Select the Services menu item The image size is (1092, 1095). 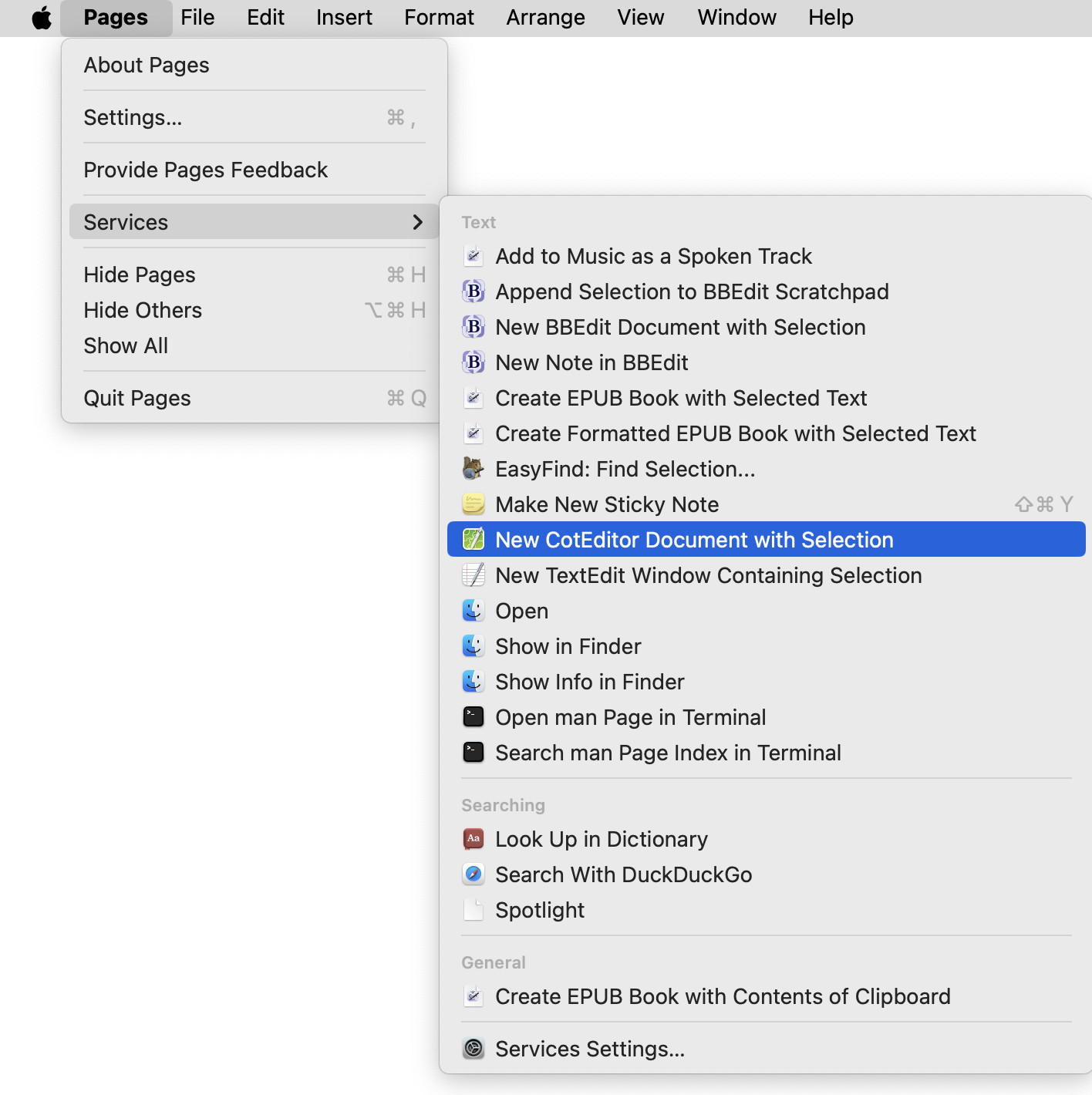tap(254, 222)
